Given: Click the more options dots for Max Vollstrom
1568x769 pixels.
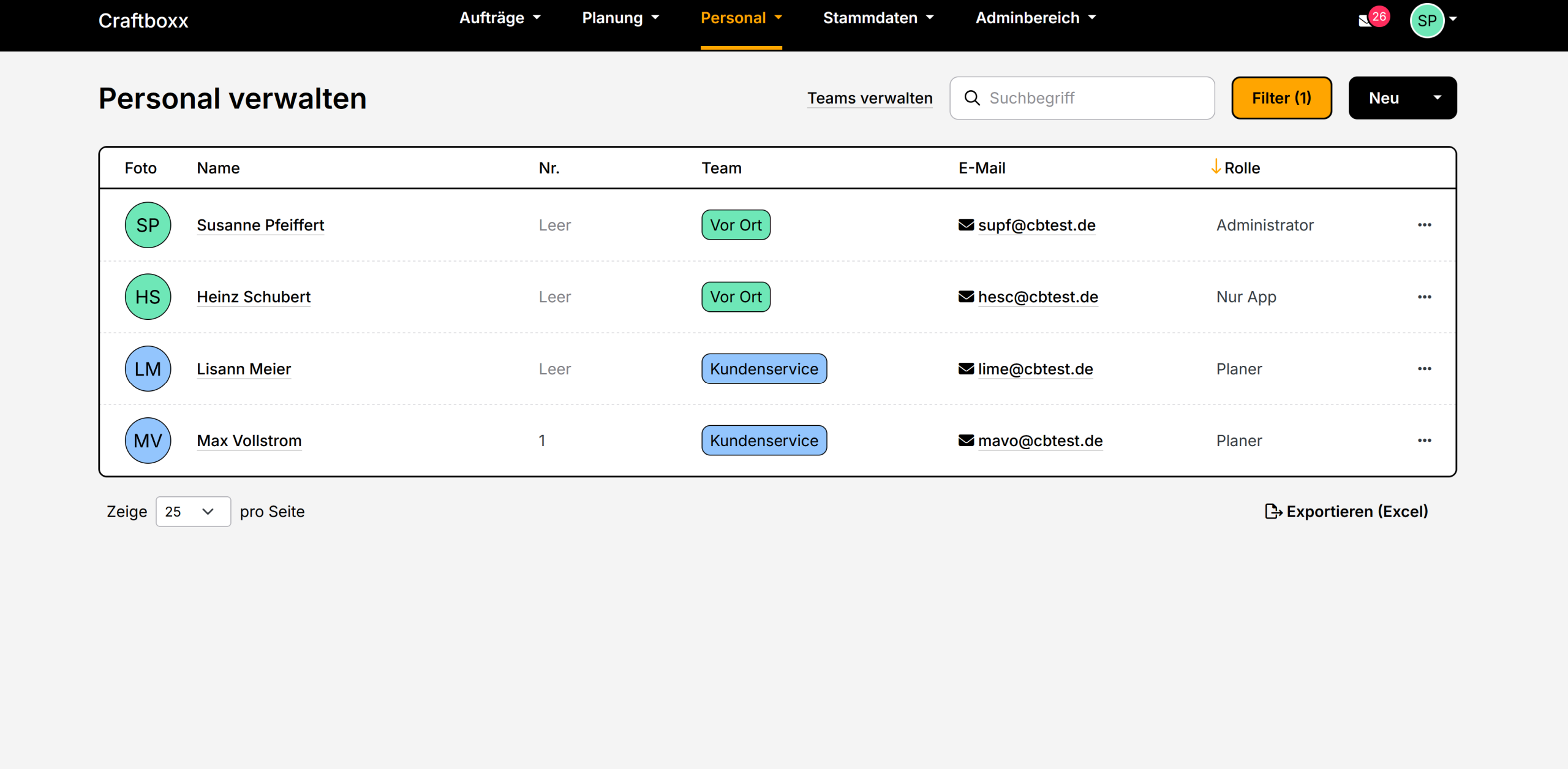Looking at the screenshot, I should point(1424,441).
